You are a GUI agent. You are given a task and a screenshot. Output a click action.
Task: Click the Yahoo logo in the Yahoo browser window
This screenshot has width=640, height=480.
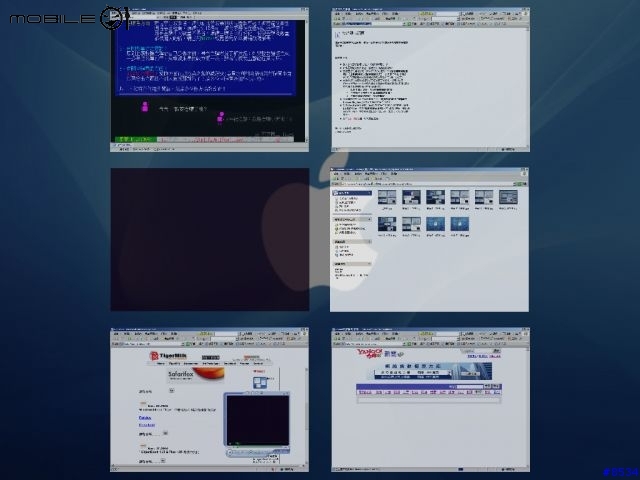(x=369, y=353)
